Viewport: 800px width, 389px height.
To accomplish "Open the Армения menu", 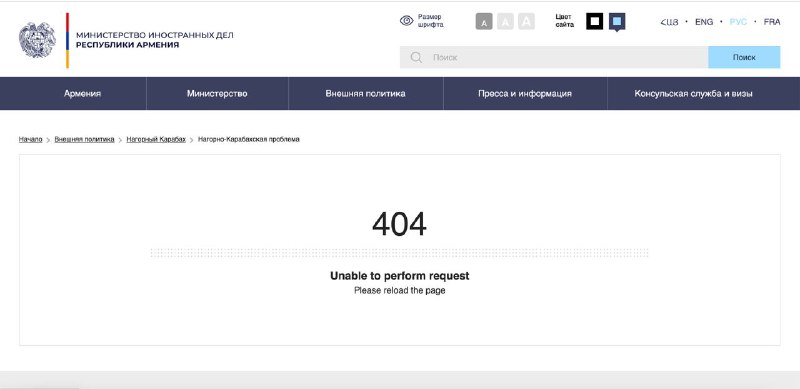I will click(82, 93).
